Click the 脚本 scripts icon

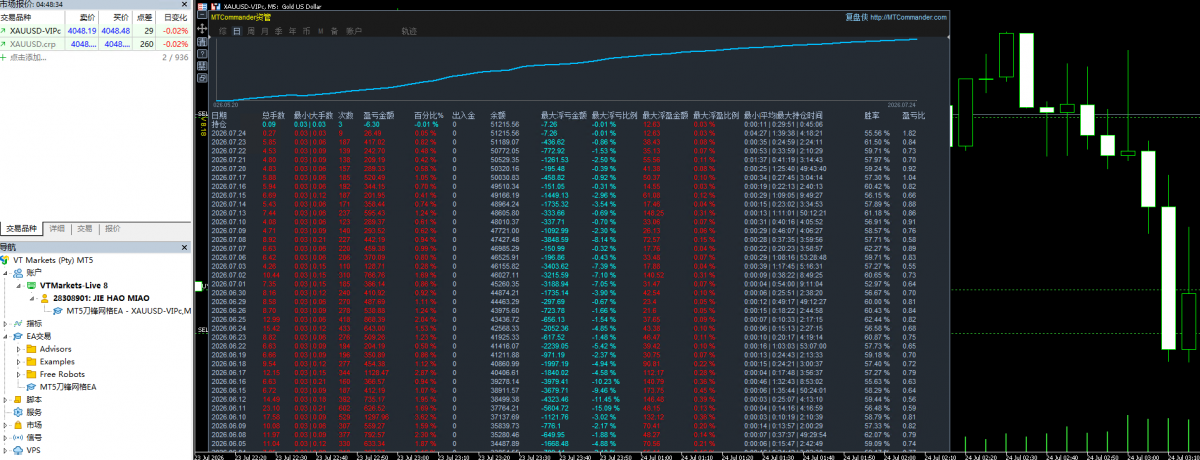tap(18, 399)
